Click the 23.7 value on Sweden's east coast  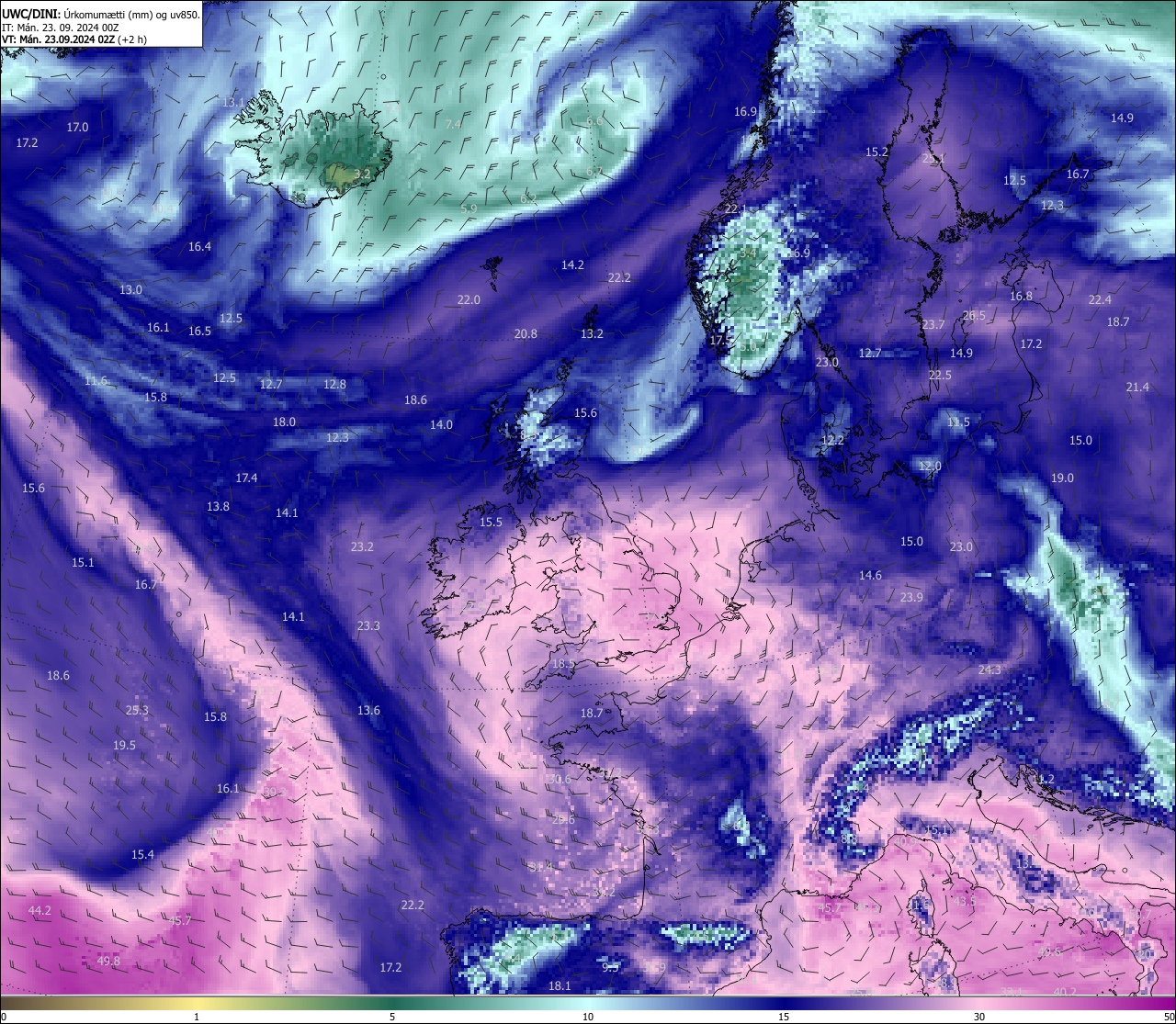[x=933, y=324]
